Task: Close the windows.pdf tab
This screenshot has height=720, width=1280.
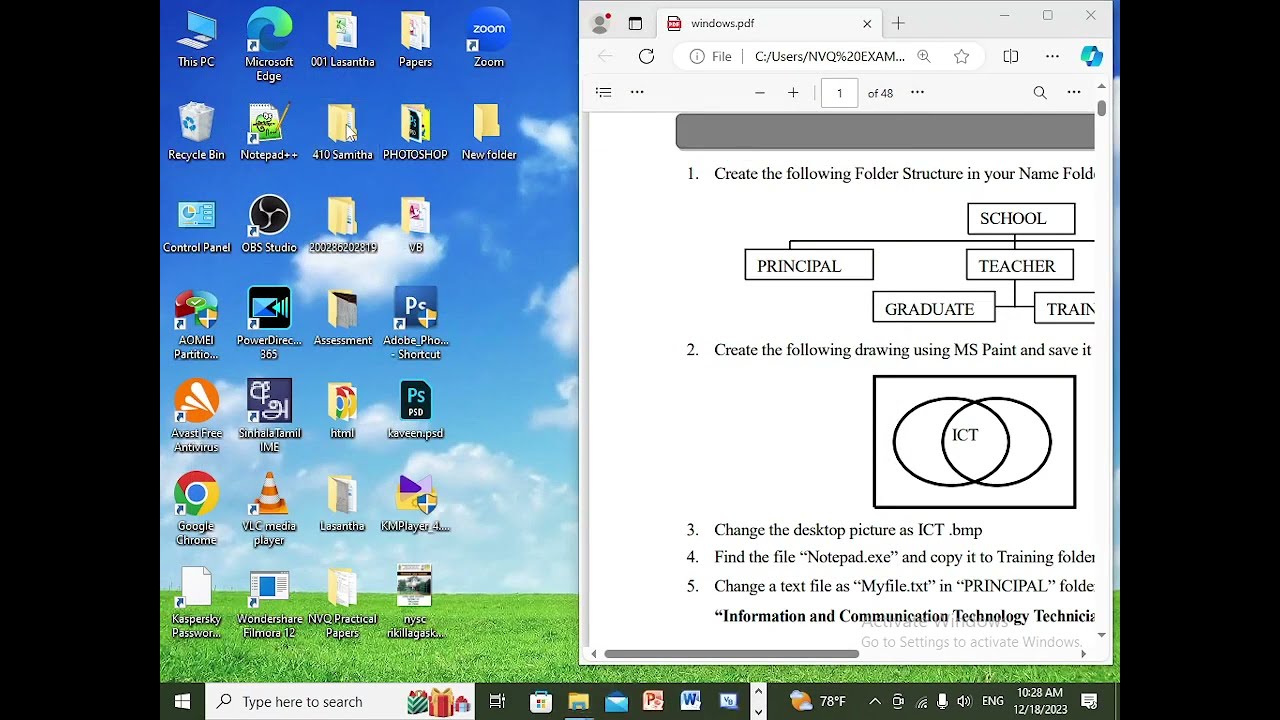Action: point(867,23)
